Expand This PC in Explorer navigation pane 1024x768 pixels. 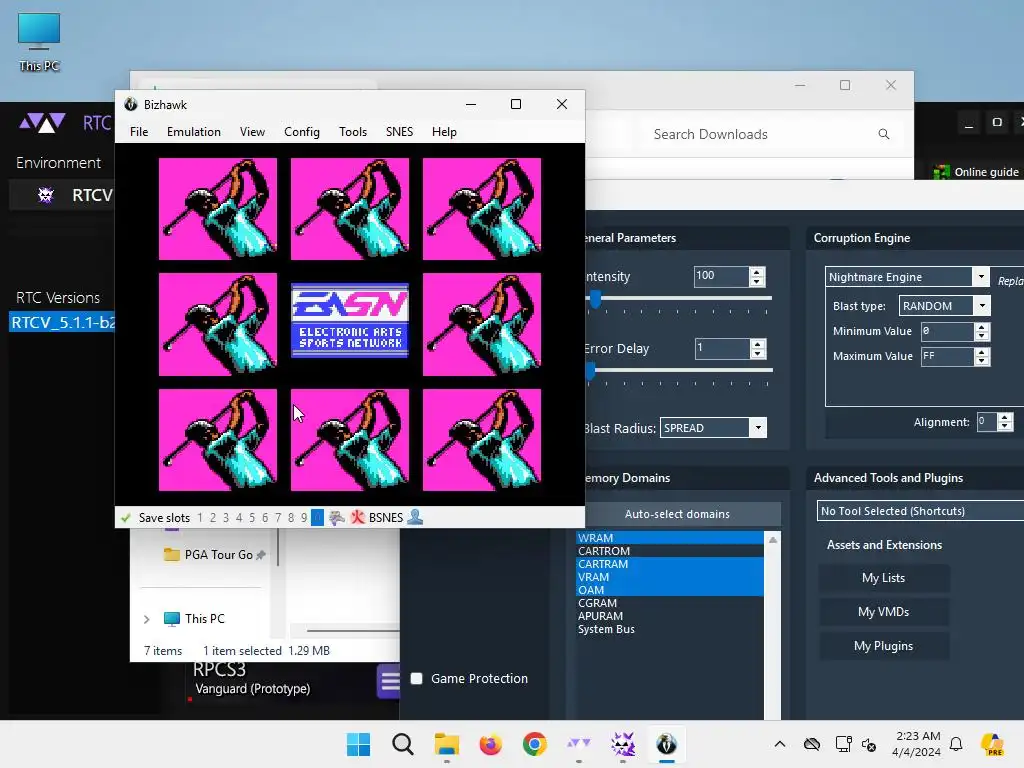coord(147,619)
